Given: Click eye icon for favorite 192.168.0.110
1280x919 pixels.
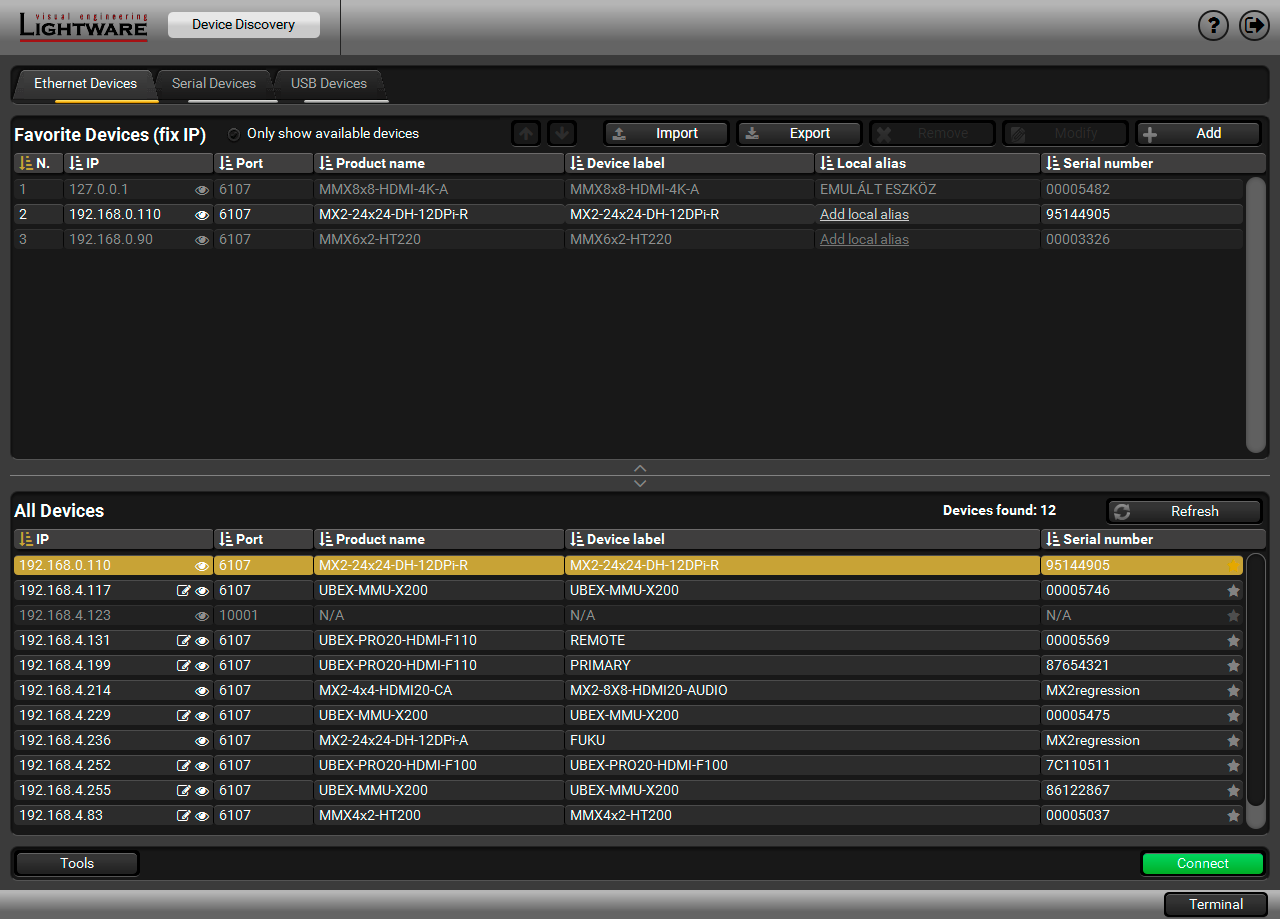Looking at the screenshot, I should coord(202,214).
